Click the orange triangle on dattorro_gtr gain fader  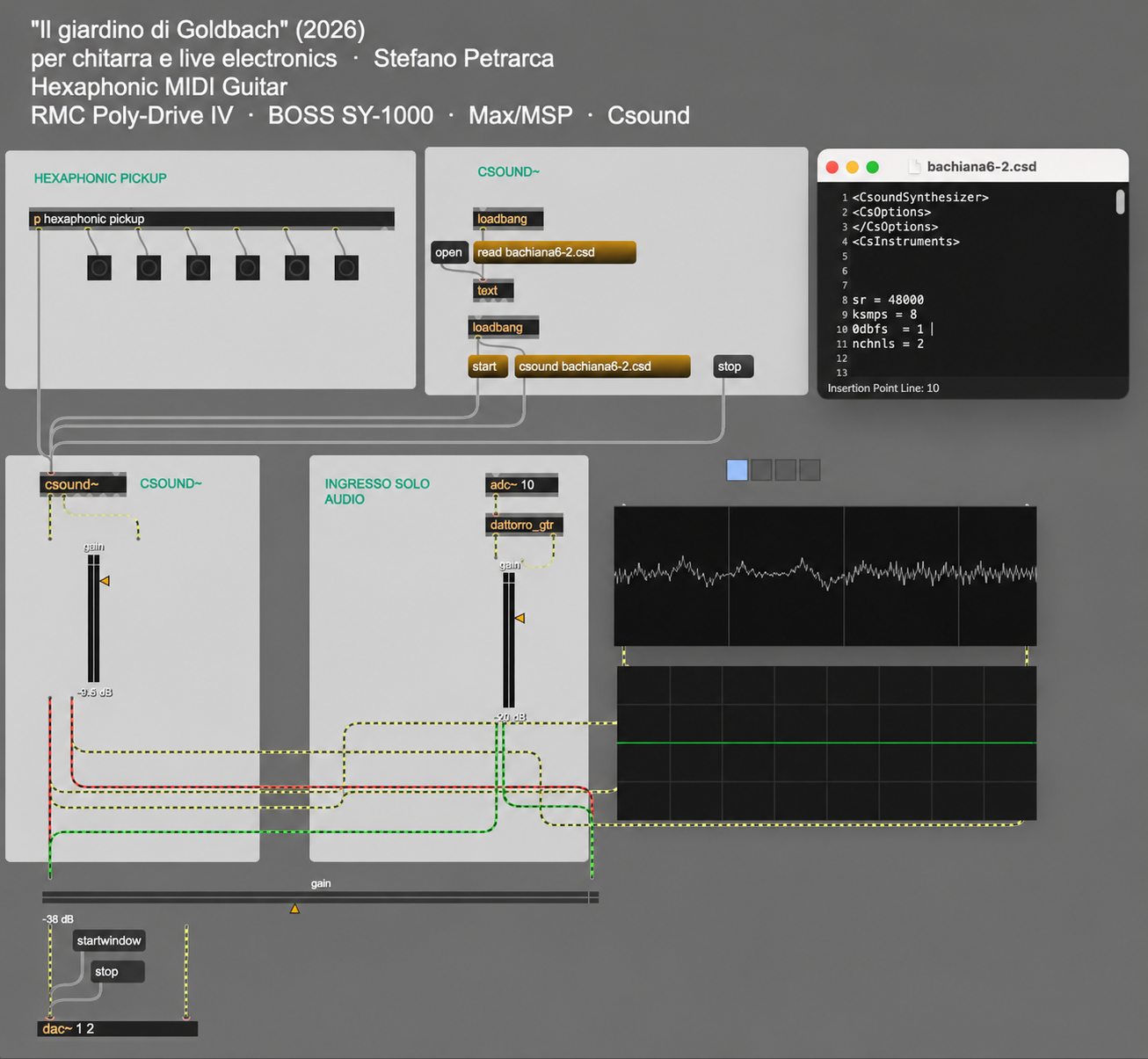click(x=520, y=619)
